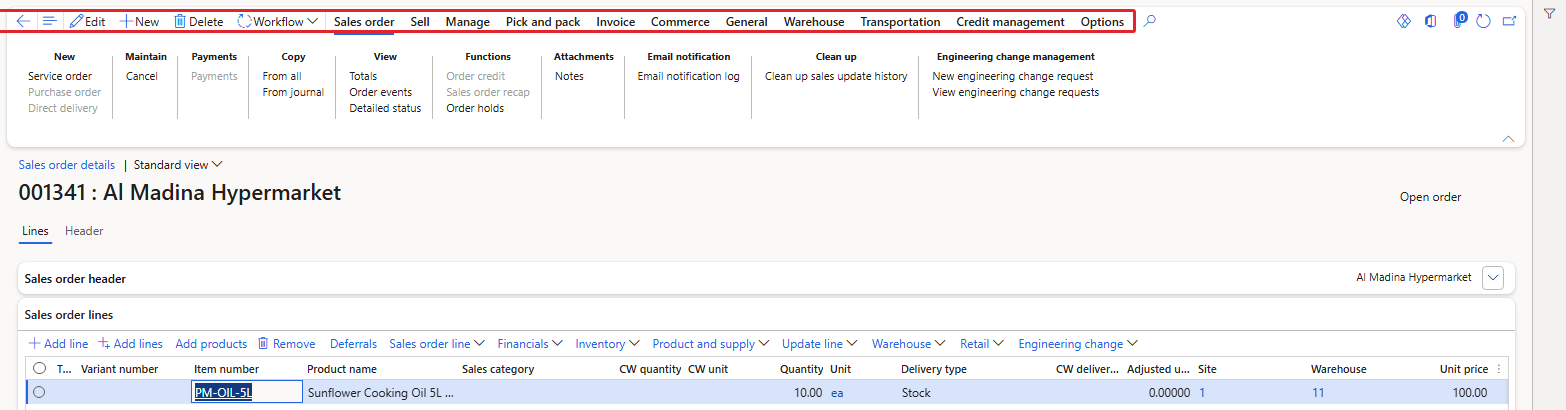The height and width of the screenshot is (410, 1566).
Task: Click Clean up sales update history
Action: click(x=836, y=76)
